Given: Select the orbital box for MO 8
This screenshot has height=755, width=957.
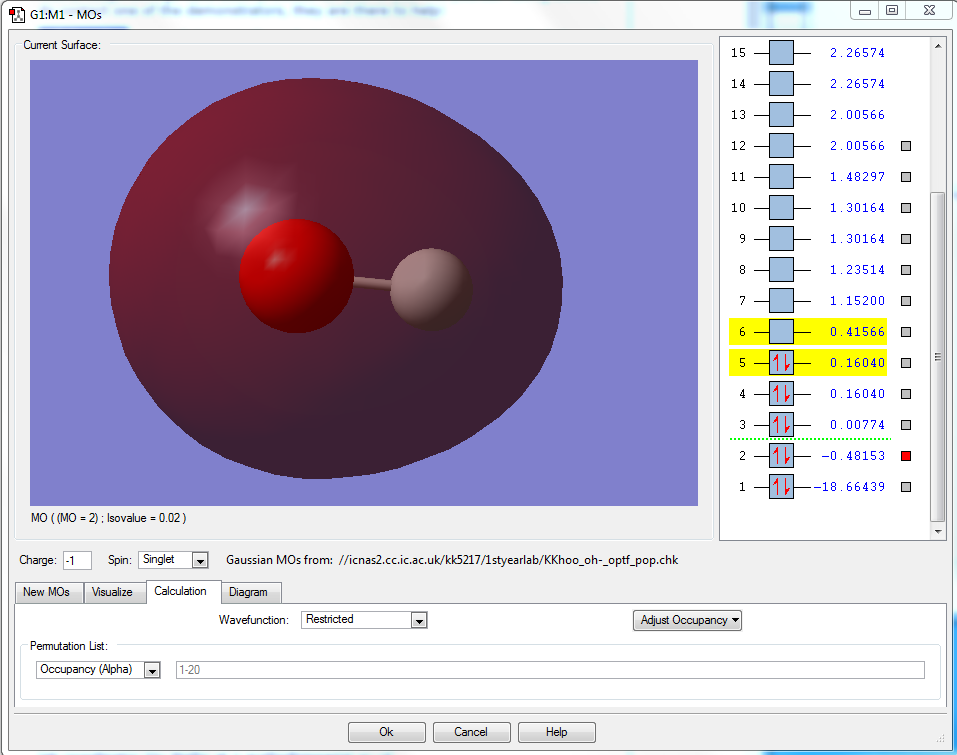Looking at the screenshot, I should click(781, 270).
